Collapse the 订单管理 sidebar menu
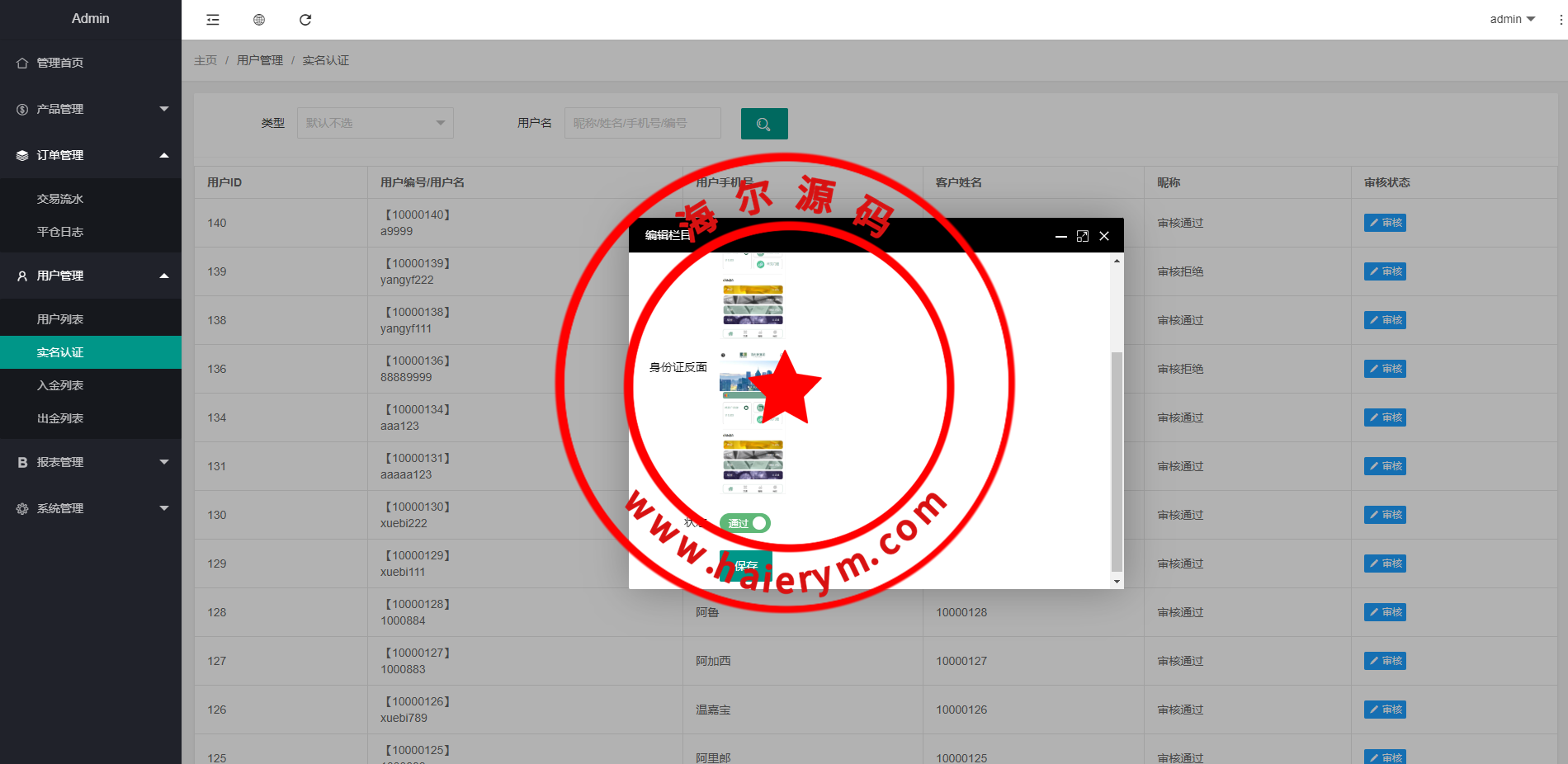Viewport: 1568px width, 764px height. click(91, 155)
